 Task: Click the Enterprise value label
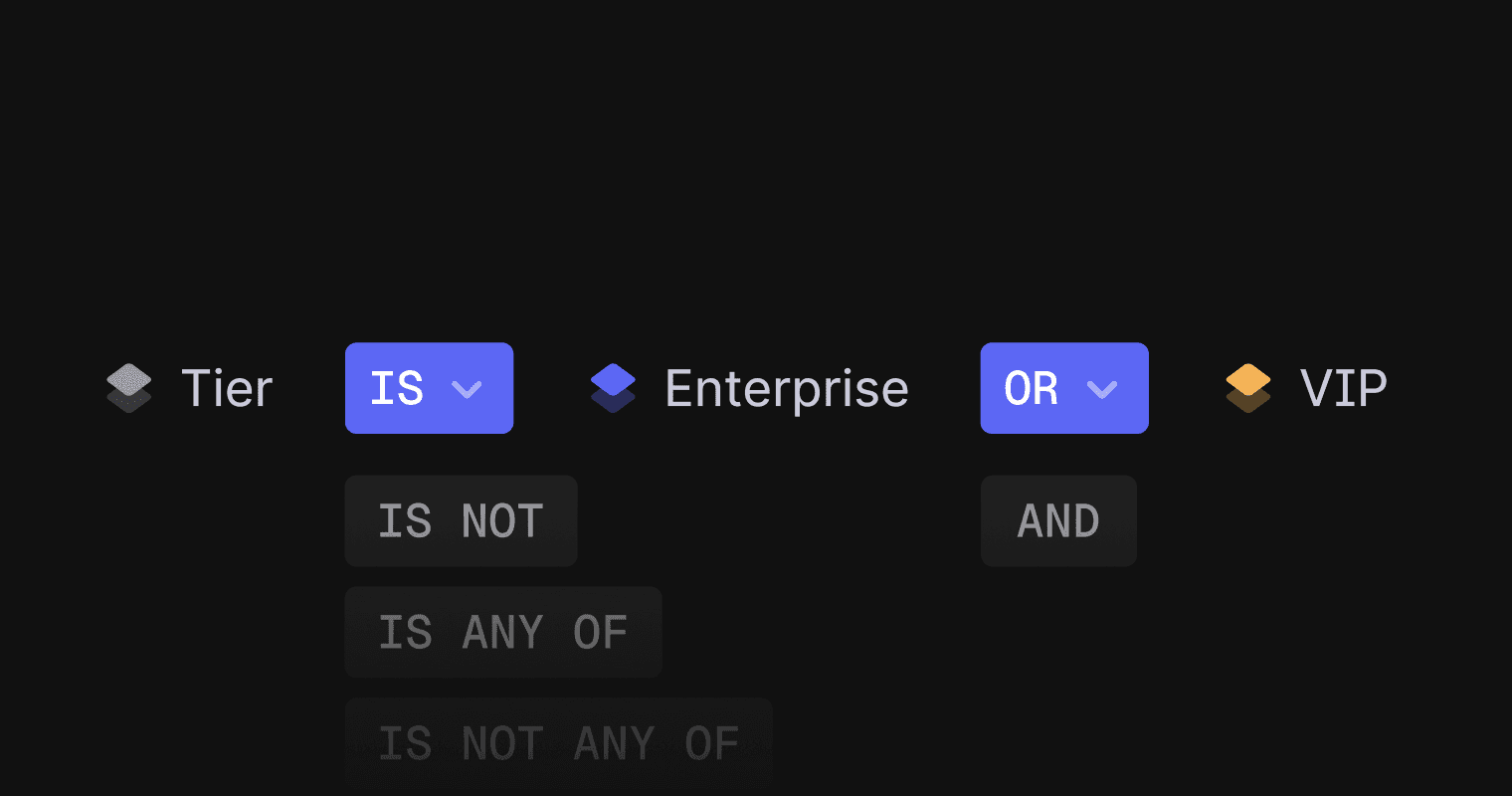tap(786, 388)
